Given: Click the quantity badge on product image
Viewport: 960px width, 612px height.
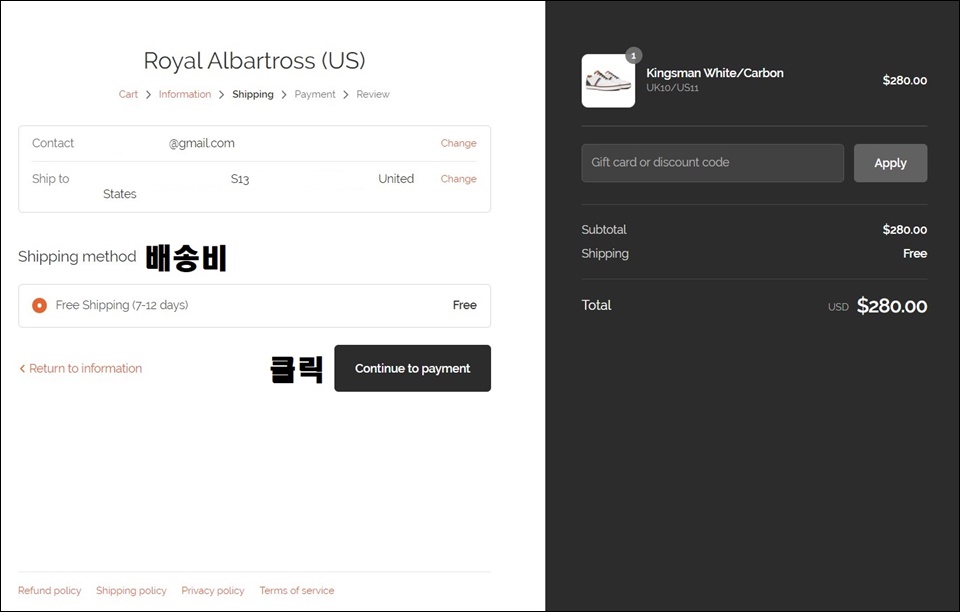Looking at the screenshot, I should [634, 56].
